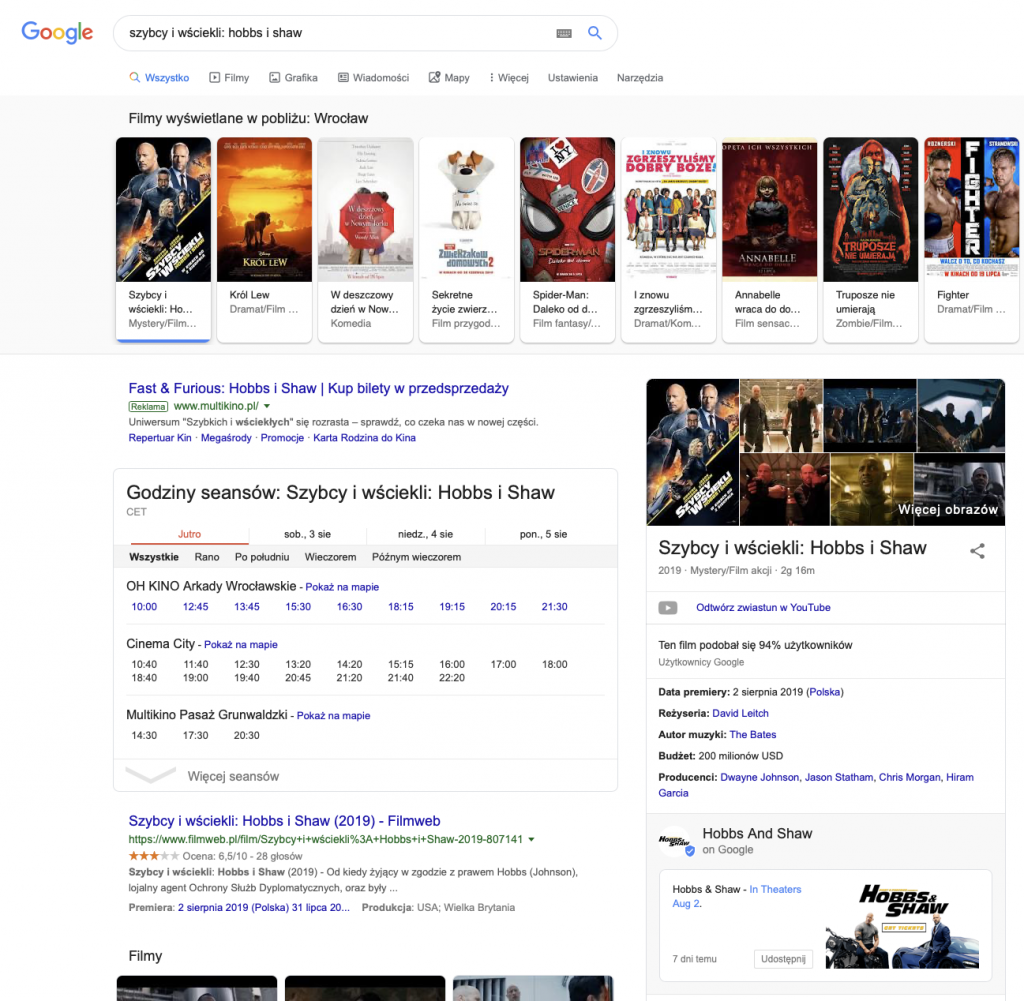
Task: Show OH KINO Arkady on map
Action: click(x=342, y=587)
